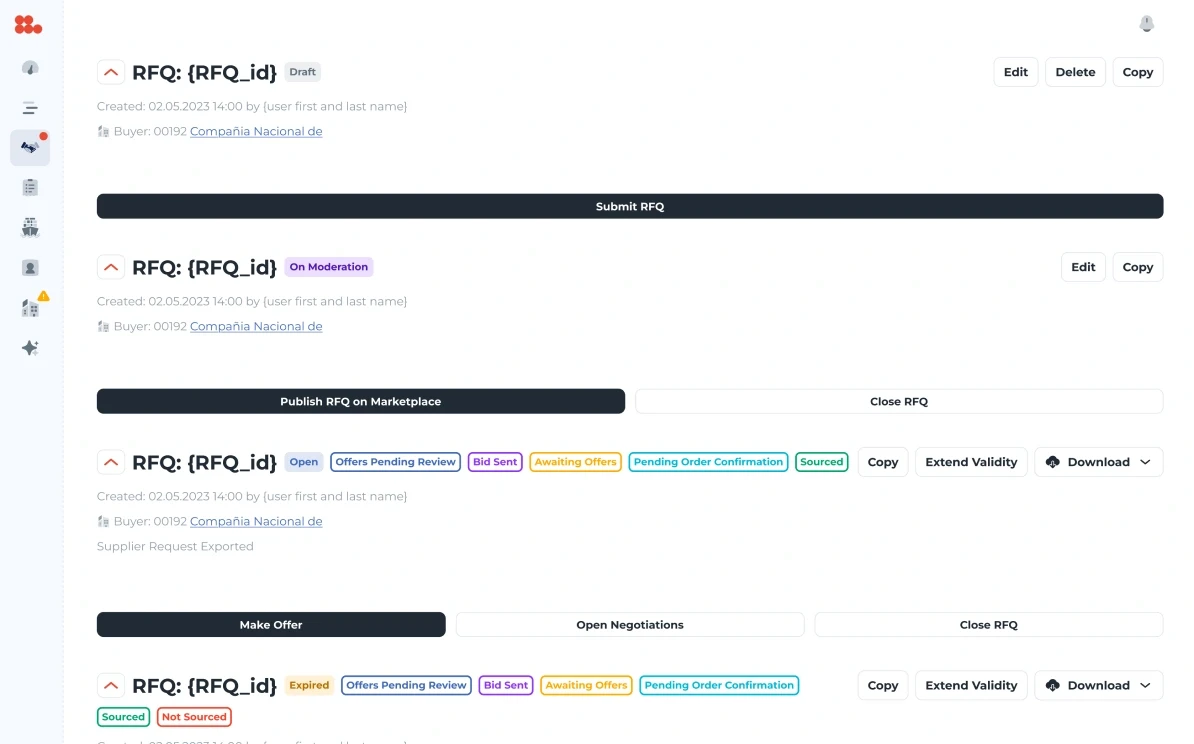Open notifications bell icon
Image resolution: width=1194 pixels, height=744 pixels.
coord(1146,24)
